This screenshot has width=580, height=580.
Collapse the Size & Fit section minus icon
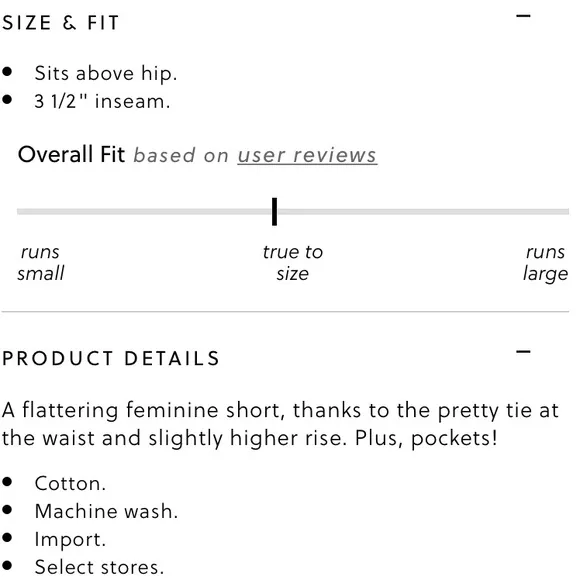coord(523,16)
